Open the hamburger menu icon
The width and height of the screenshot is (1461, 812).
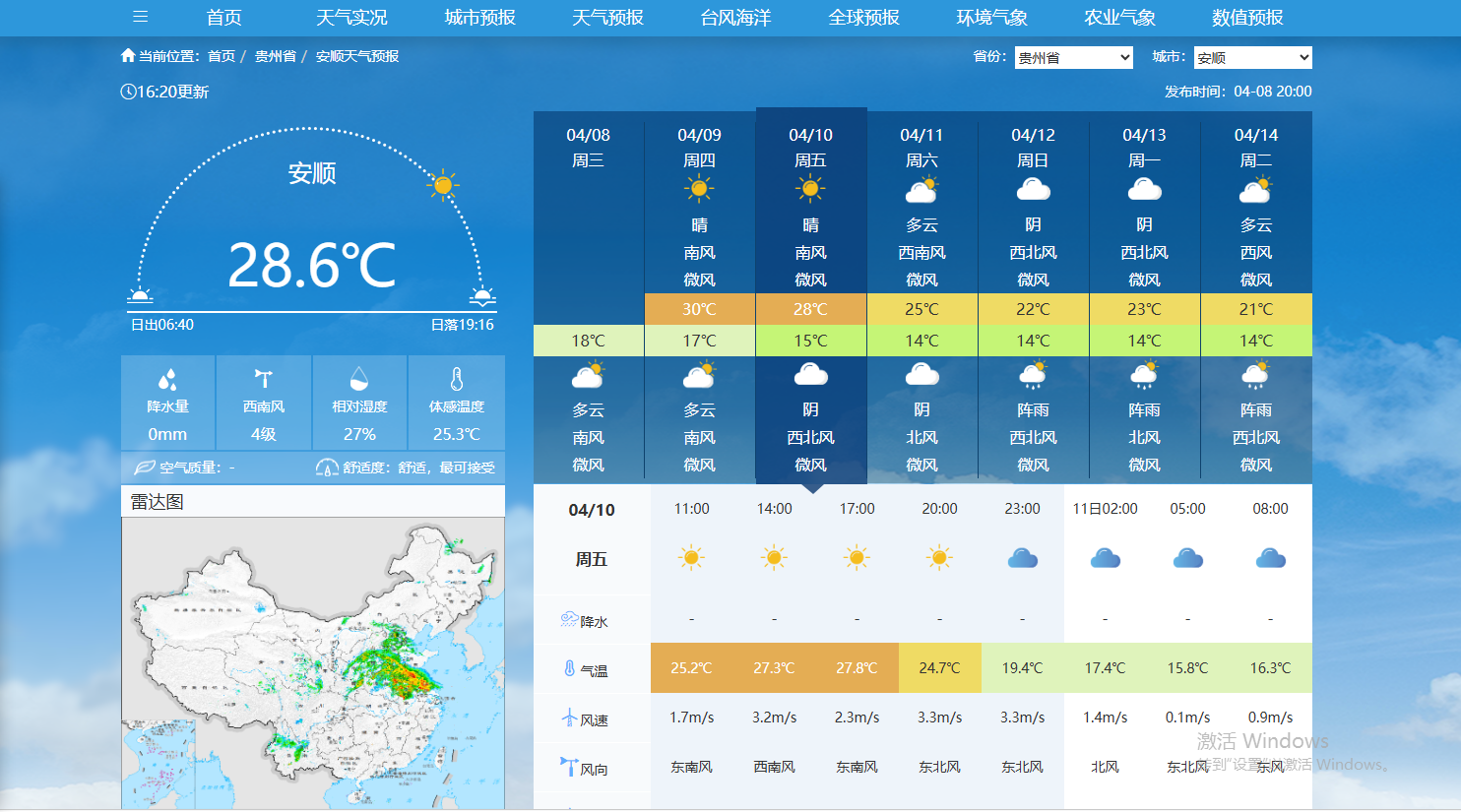140,17
